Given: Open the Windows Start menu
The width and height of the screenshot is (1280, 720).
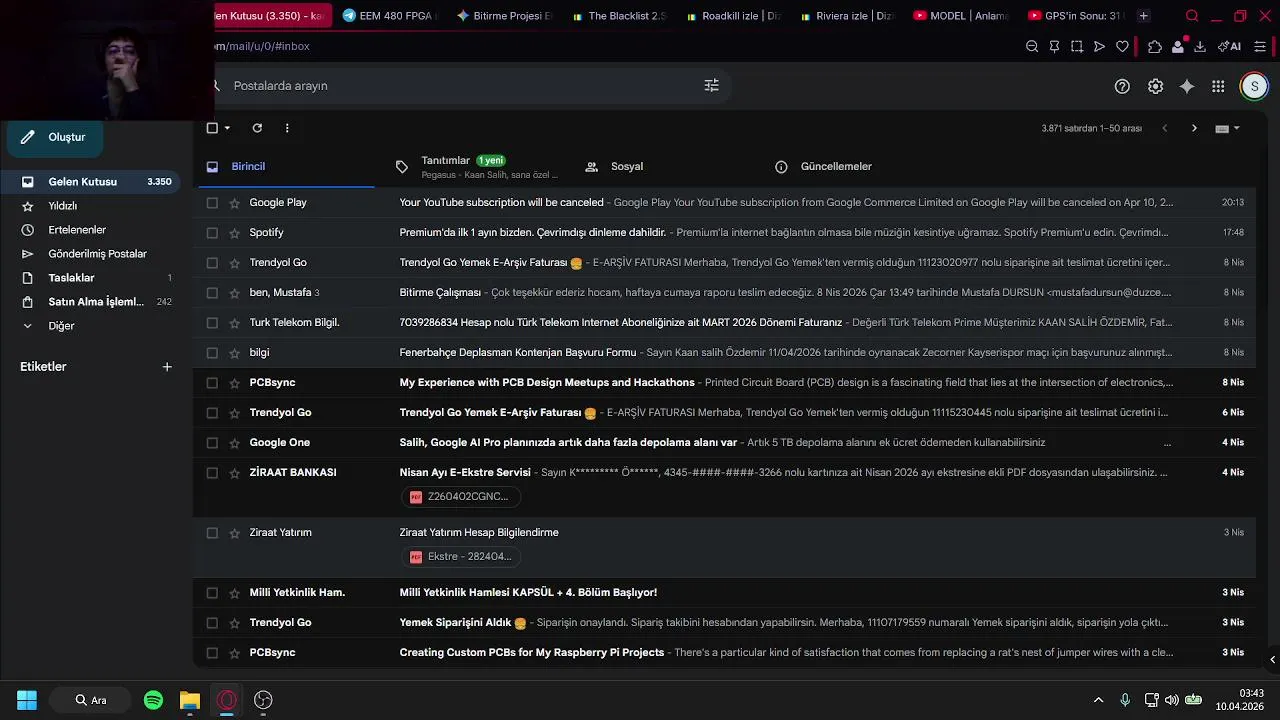Looking at the screenshot, I should pyautogui.click(x=27, y=700).
